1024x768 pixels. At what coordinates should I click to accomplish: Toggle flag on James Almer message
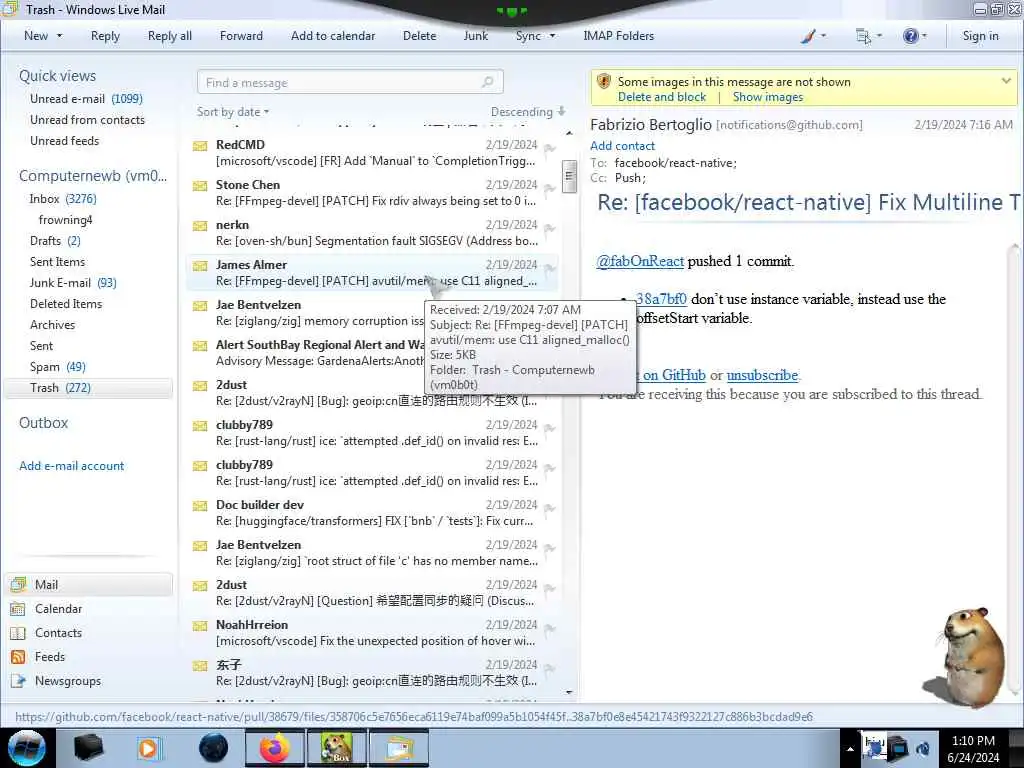pos(549,268)
